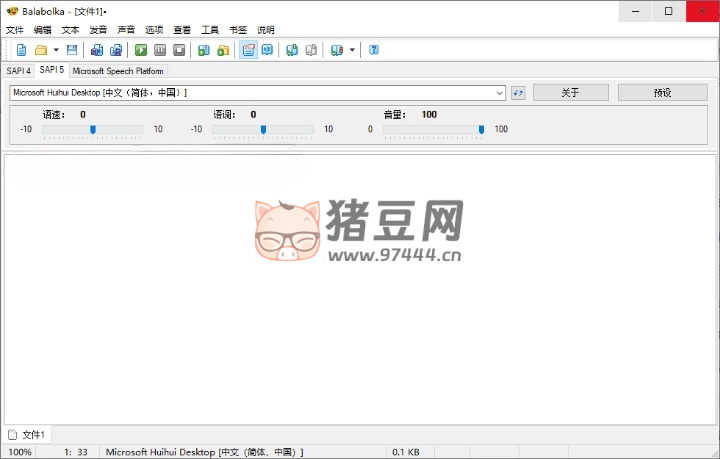Click the blue Help question mark icon

pos(374,50)
